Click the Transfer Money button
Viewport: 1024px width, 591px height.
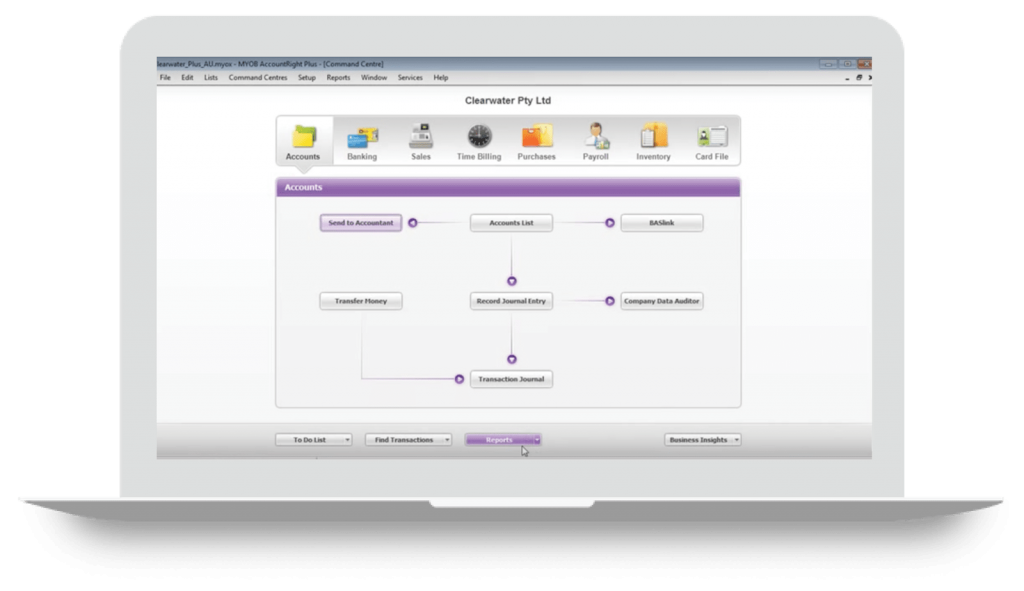[x=360, y=301]
